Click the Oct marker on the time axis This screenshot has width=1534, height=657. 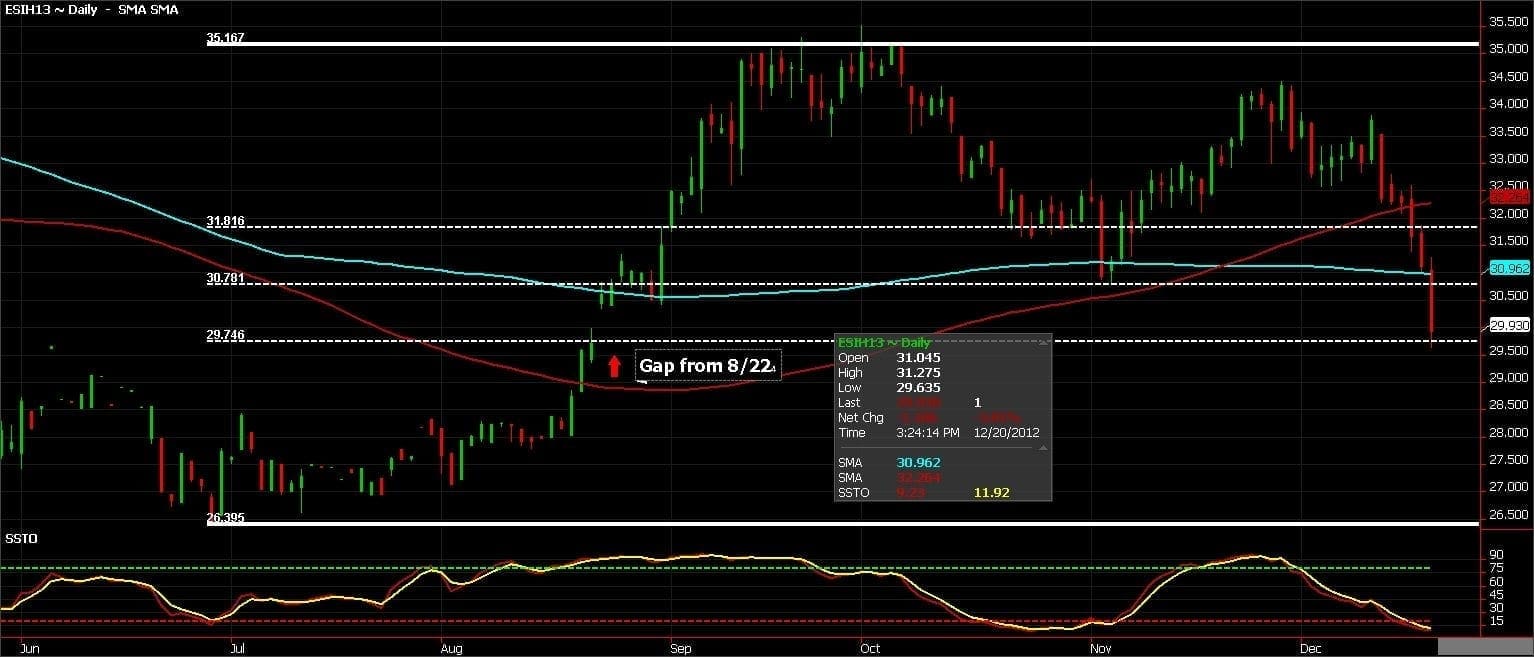click(x=869, y=648)
